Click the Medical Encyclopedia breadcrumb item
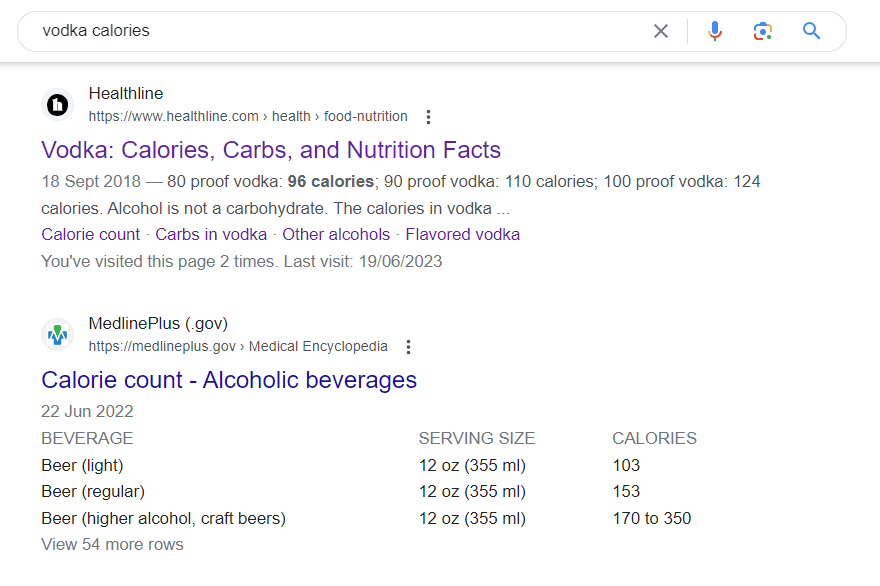880x586 pixels. pyautogui.click(x=318, y=347)
